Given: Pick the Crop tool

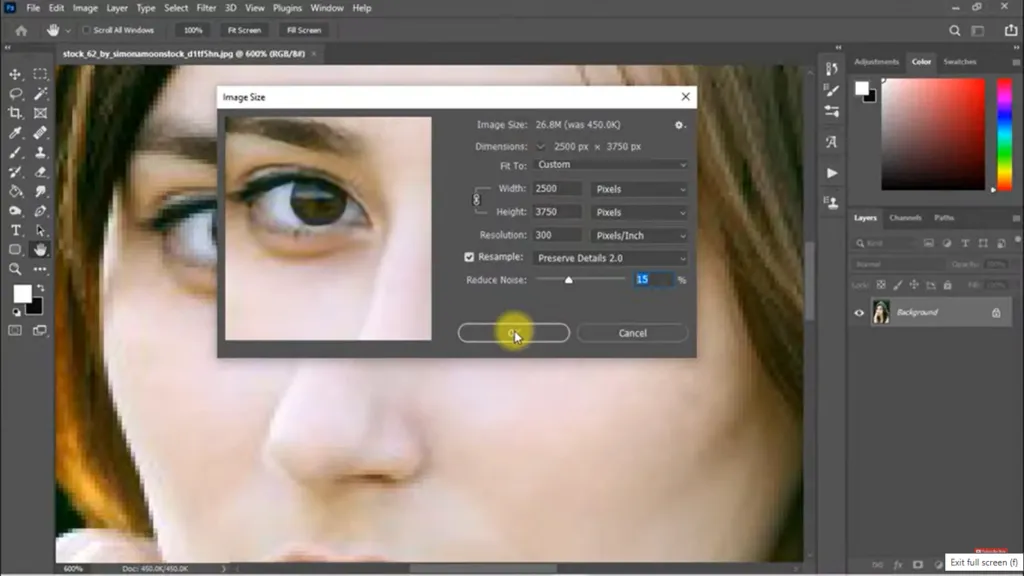Looking at the screenshot, I should [16, 113].
